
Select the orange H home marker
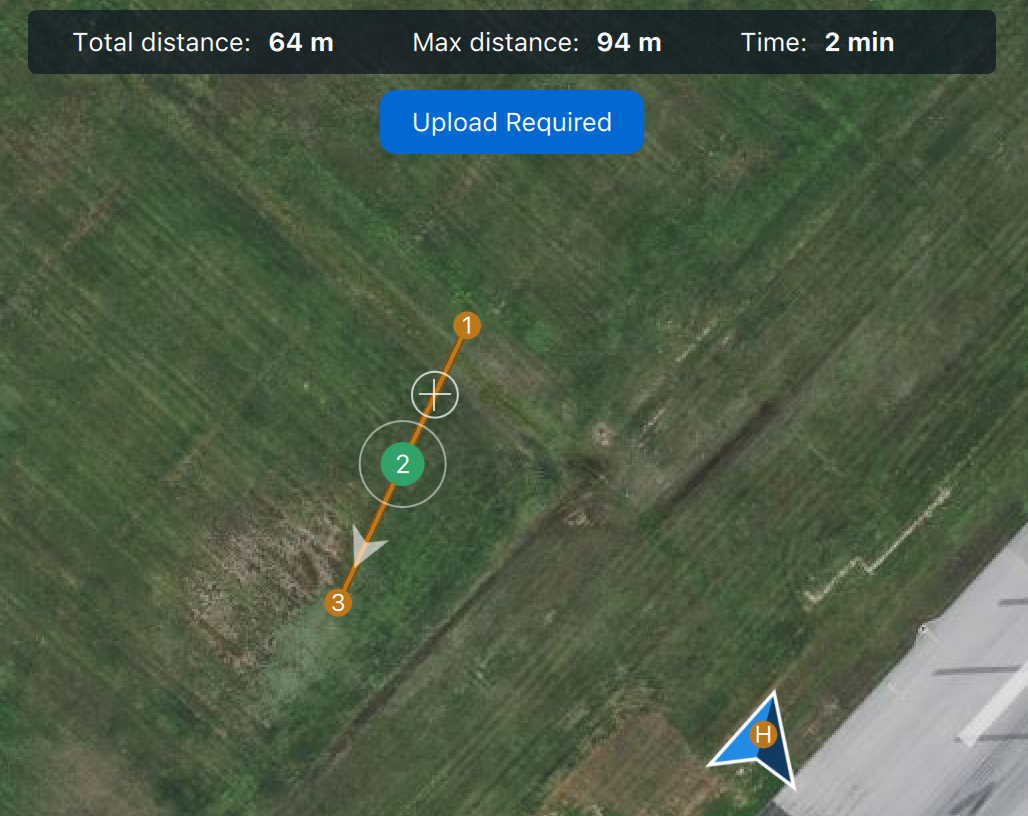(x=763, y=735)
